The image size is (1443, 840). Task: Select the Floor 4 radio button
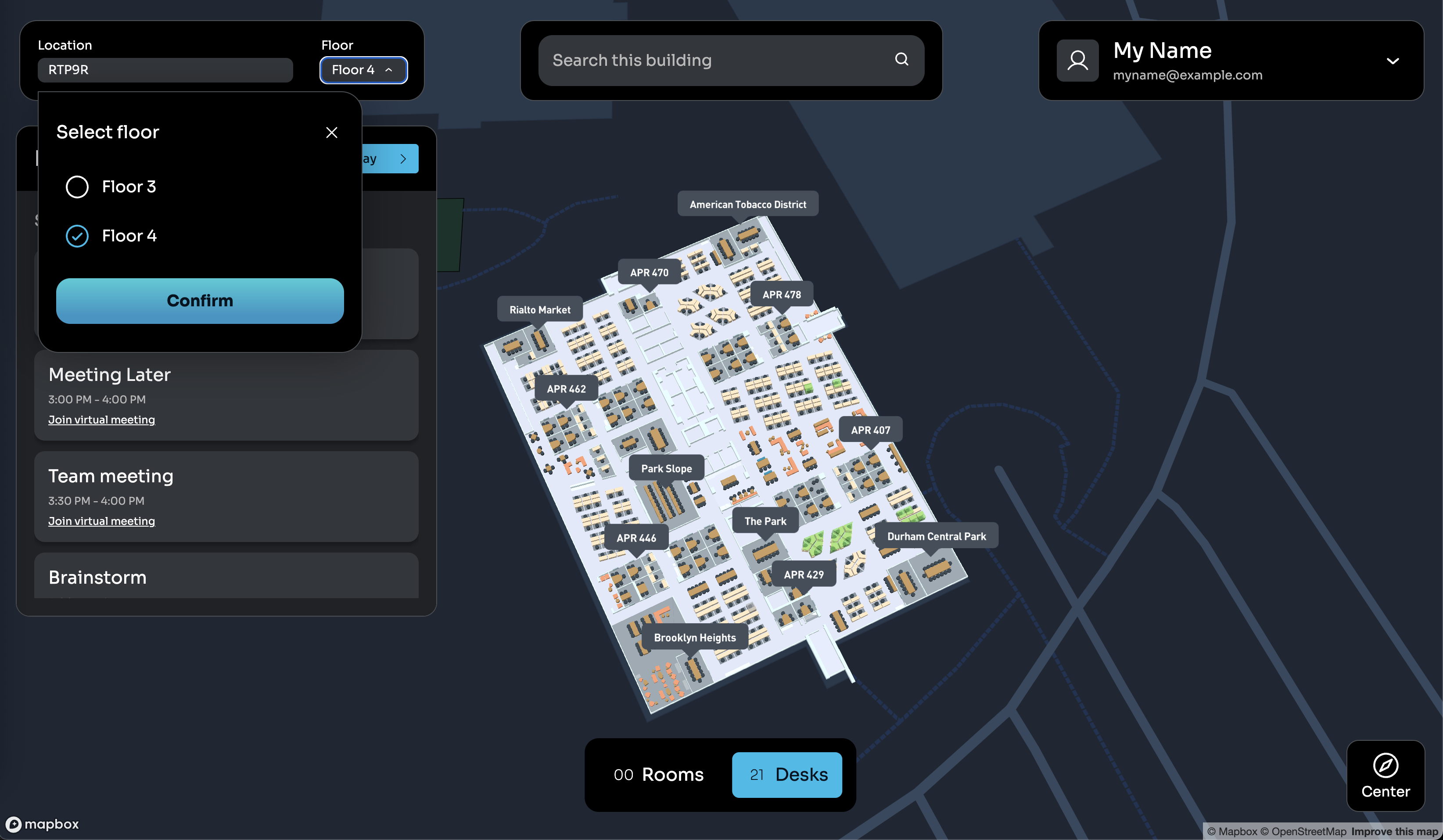[77, 235]
